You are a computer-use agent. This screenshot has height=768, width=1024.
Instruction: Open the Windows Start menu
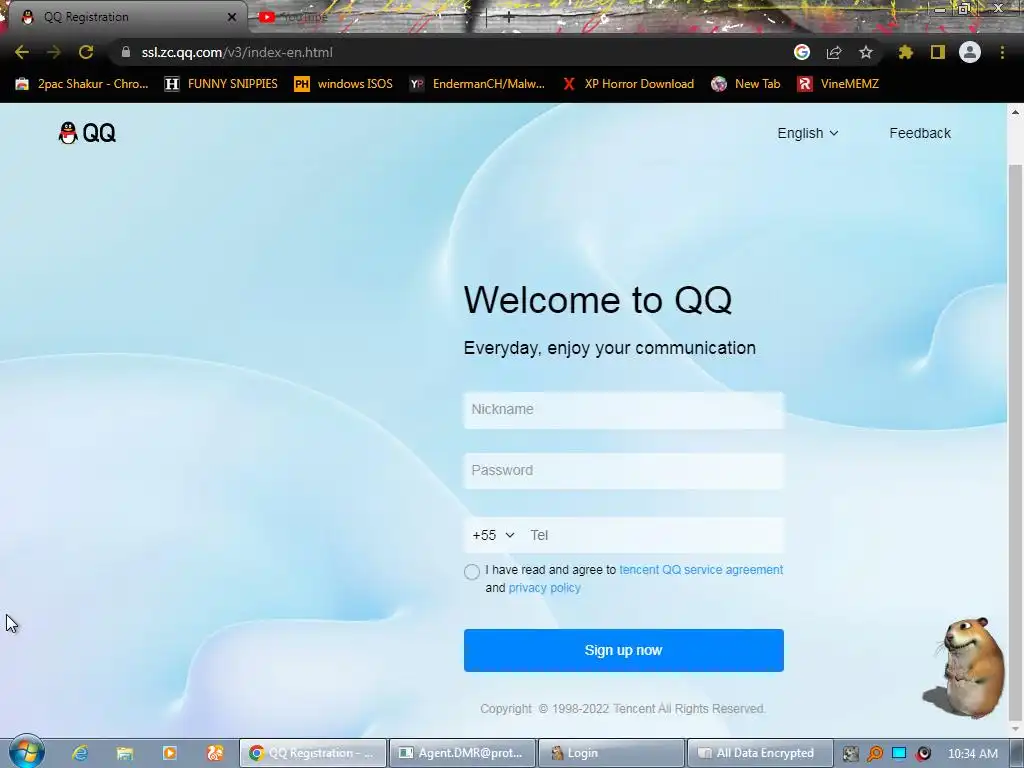click(26, 752)
